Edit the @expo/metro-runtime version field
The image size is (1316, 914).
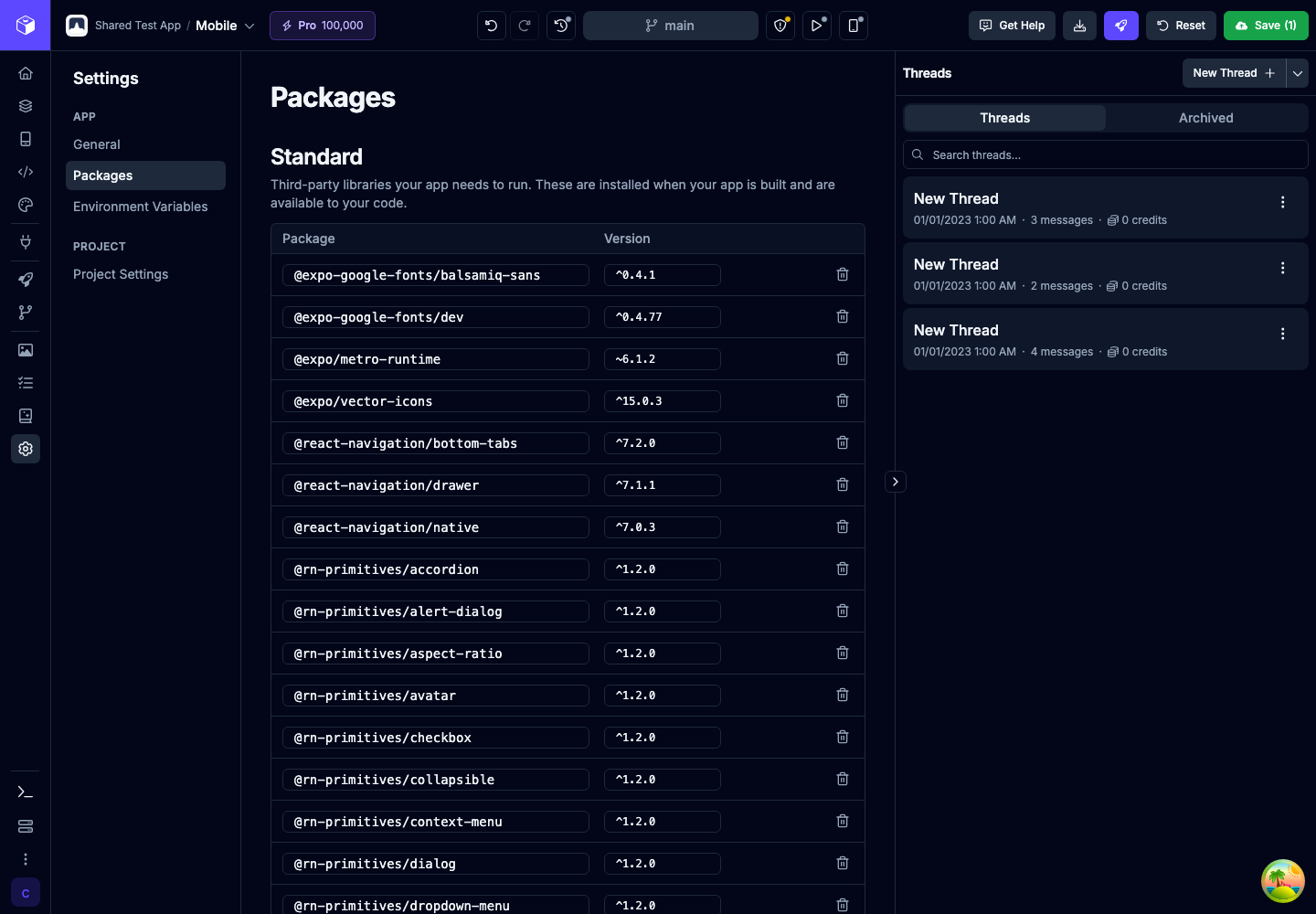pos(663,359)
